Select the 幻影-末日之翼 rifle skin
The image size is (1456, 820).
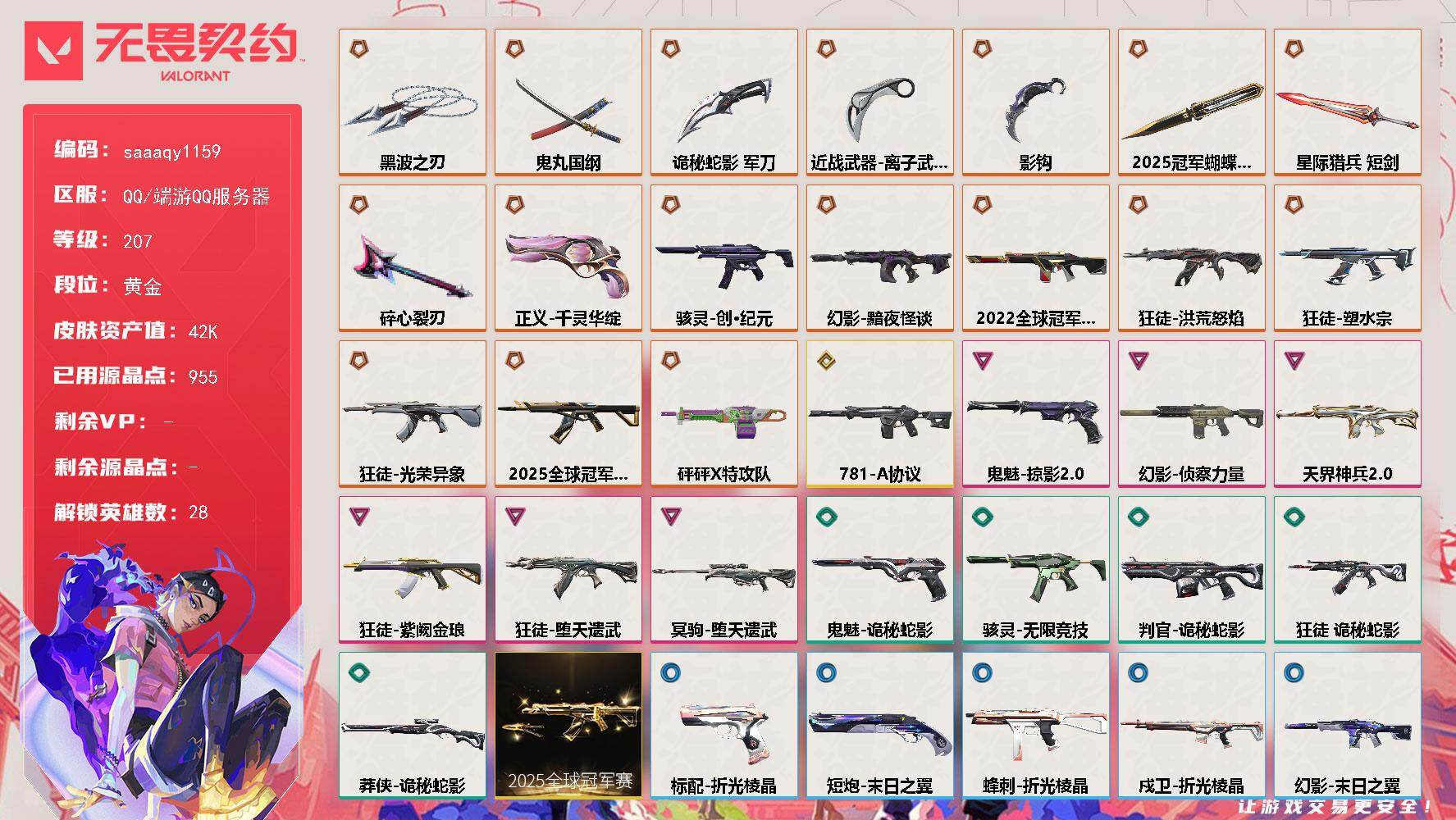click(x=1348, y=726)
